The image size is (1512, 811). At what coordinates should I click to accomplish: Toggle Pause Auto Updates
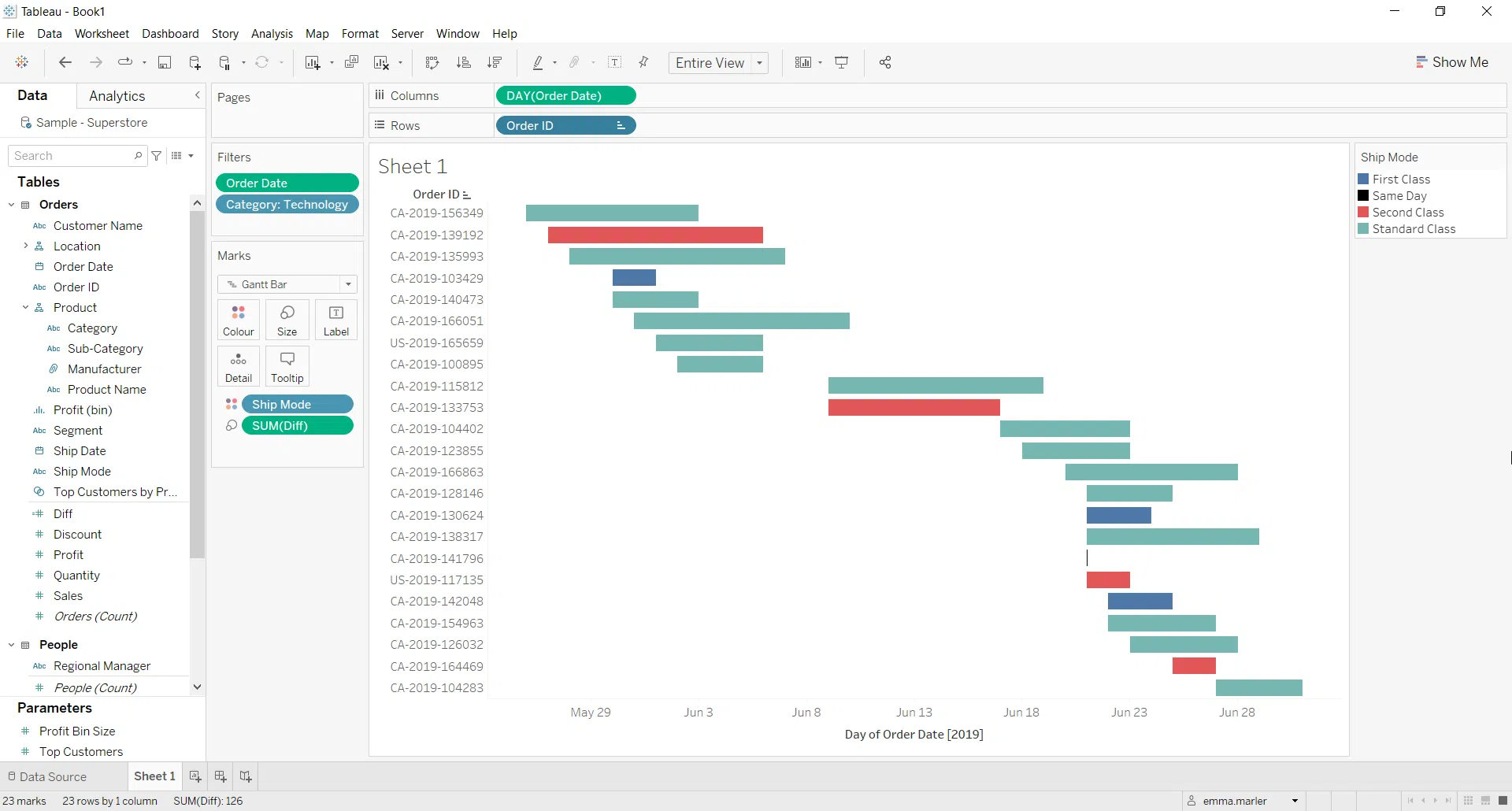(224, 62)
